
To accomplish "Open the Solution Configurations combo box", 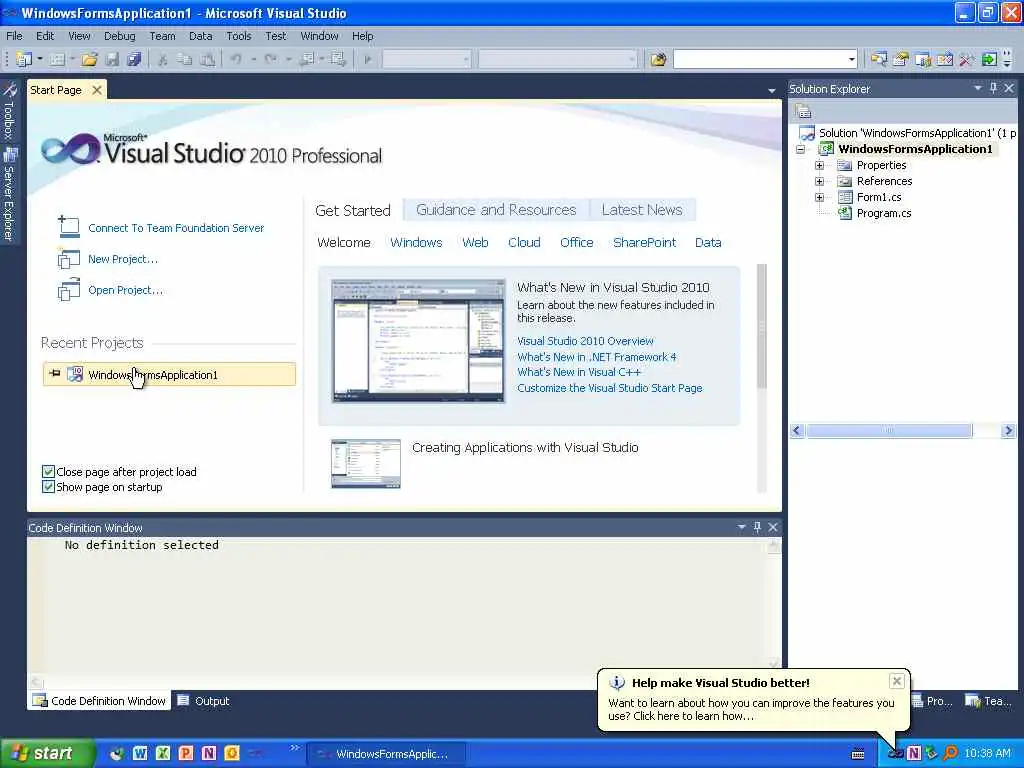I will point(426,59).
